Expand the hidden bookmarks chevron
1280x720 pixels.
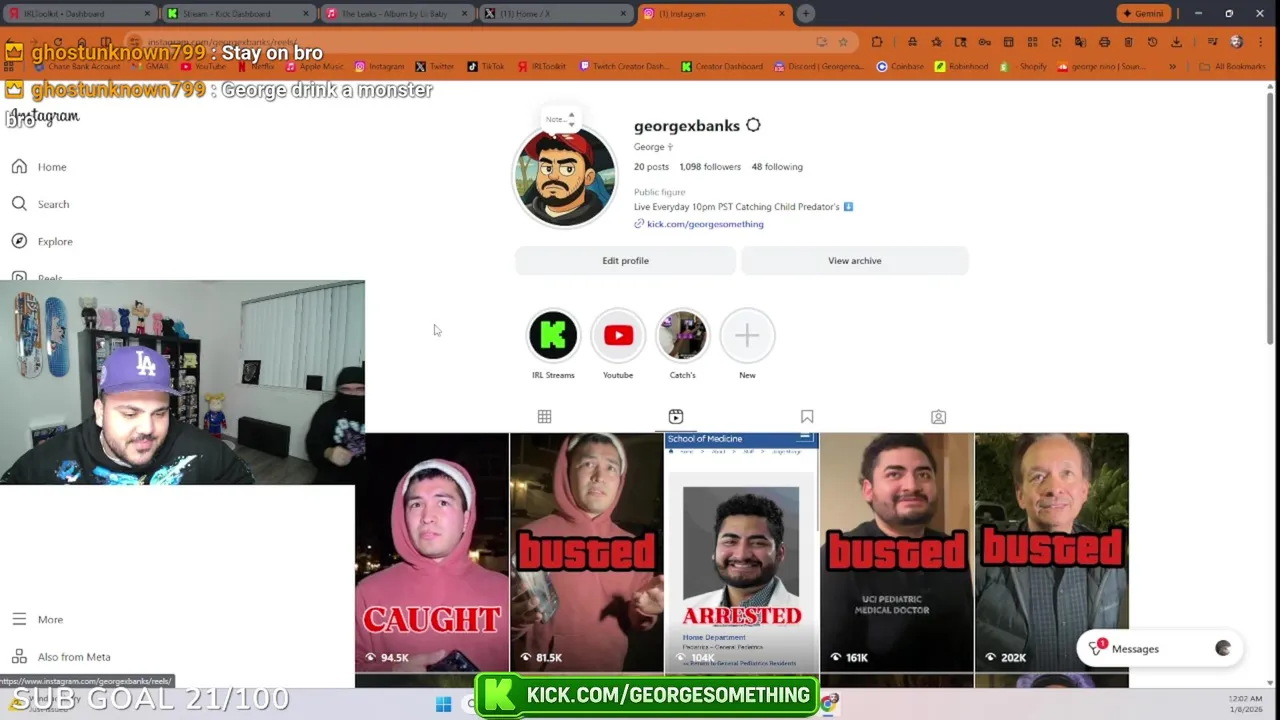click(1172, 67)
